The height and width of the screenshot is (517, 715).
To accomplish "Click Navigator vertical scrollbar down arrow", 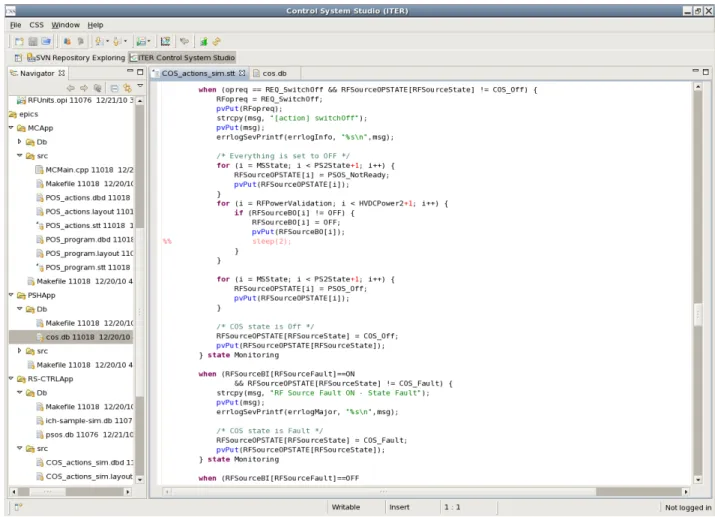I will pyautogui.click(x=140, y=479).
